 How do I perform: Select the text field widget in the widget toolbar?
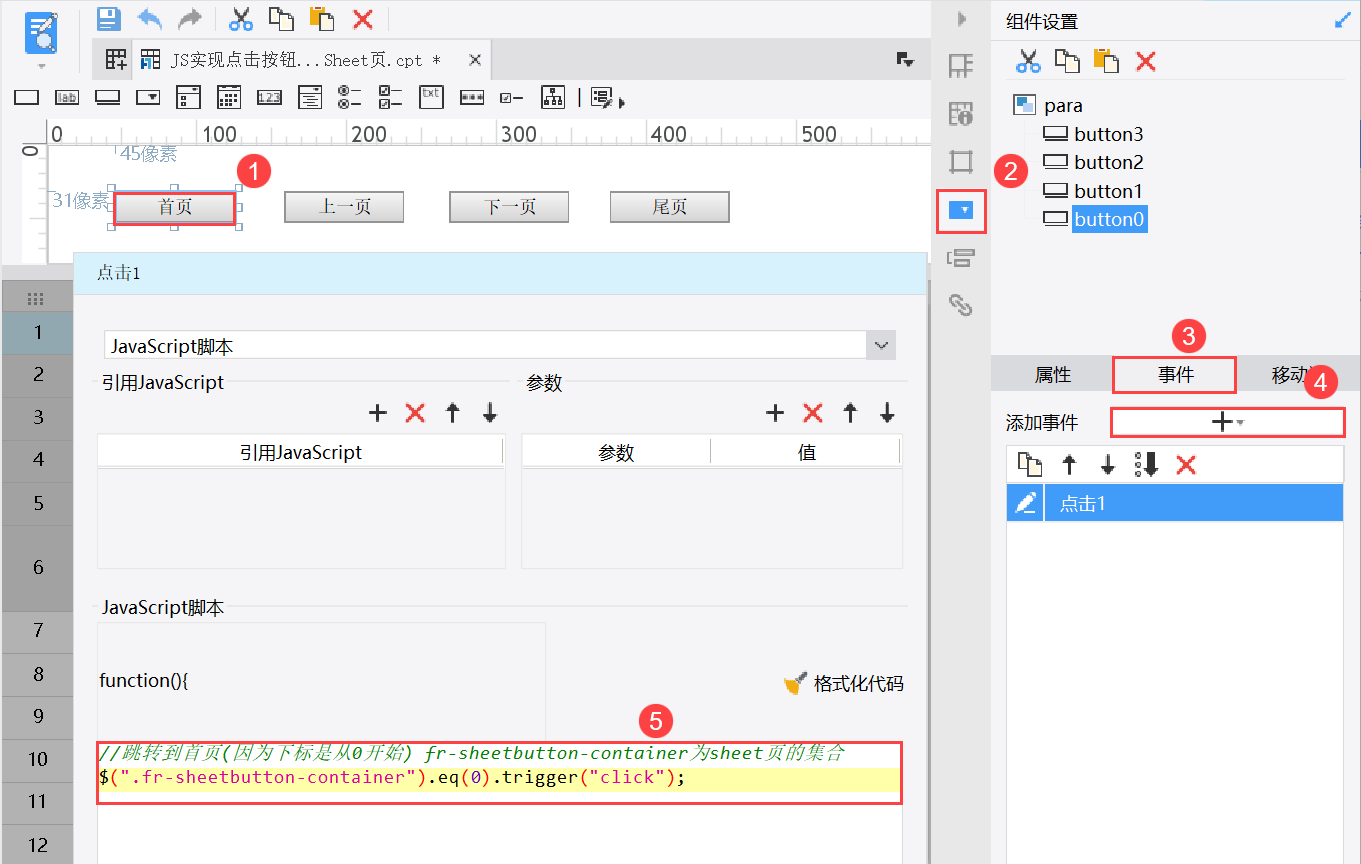click(x=27, y=97)
